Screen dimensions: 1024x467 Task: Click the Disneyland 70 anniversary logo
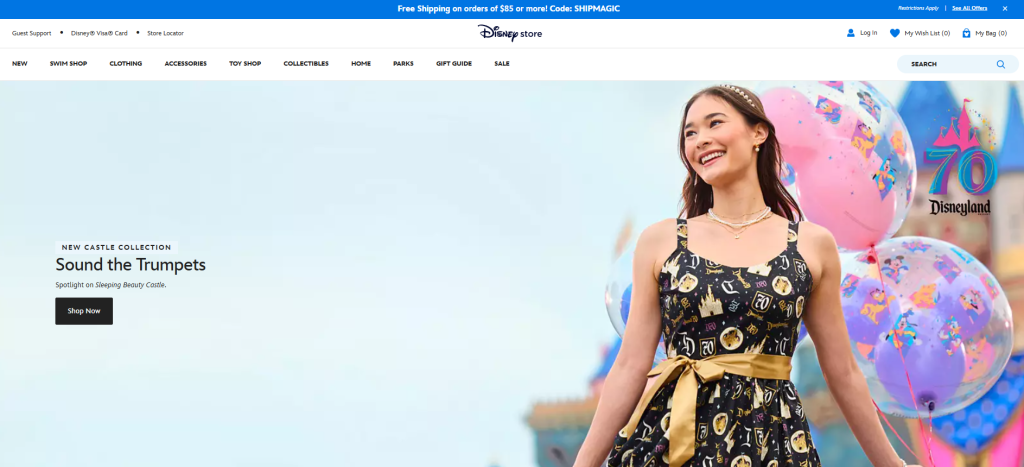pyautogui.click(x=960, y=158)
